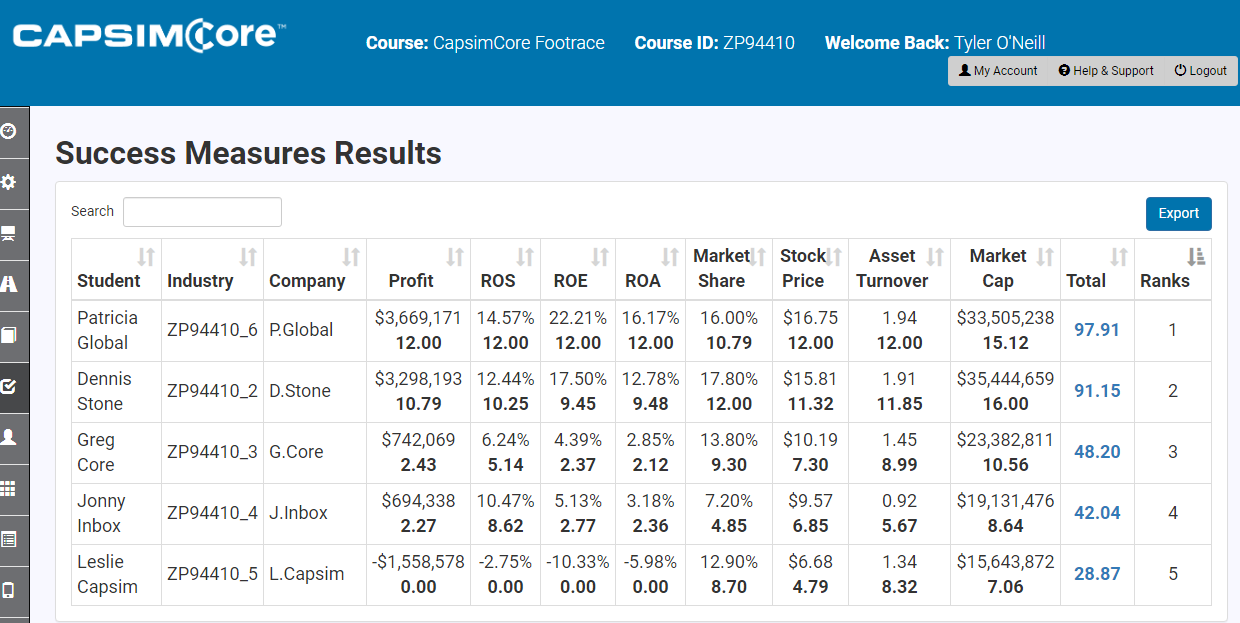Sort the table by Student name
The height and width of the screenshot is (623, 1240).
pos(116,269)
